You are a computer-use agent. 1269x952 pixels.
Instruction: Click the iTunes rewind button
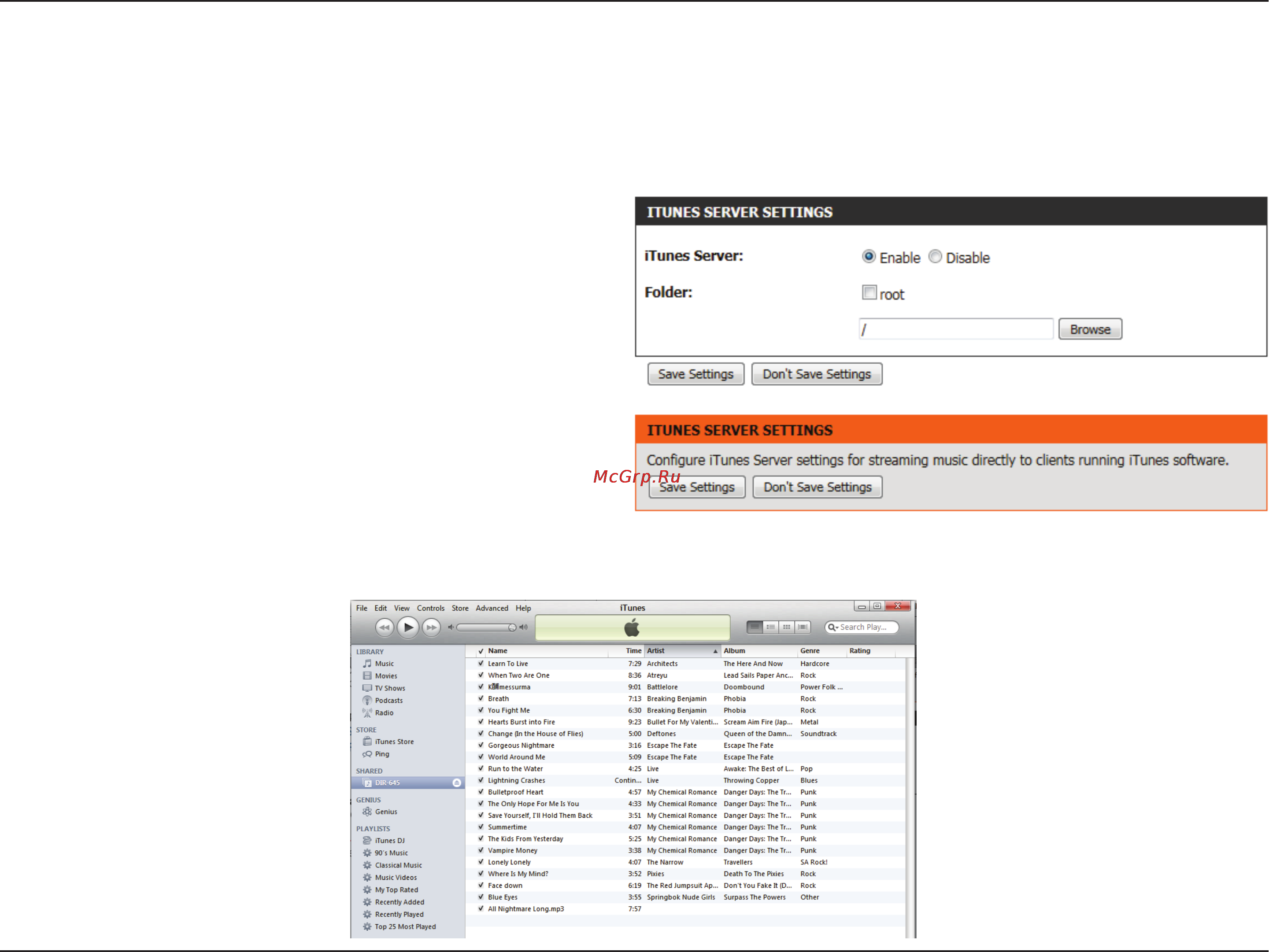tap(385, 627)
